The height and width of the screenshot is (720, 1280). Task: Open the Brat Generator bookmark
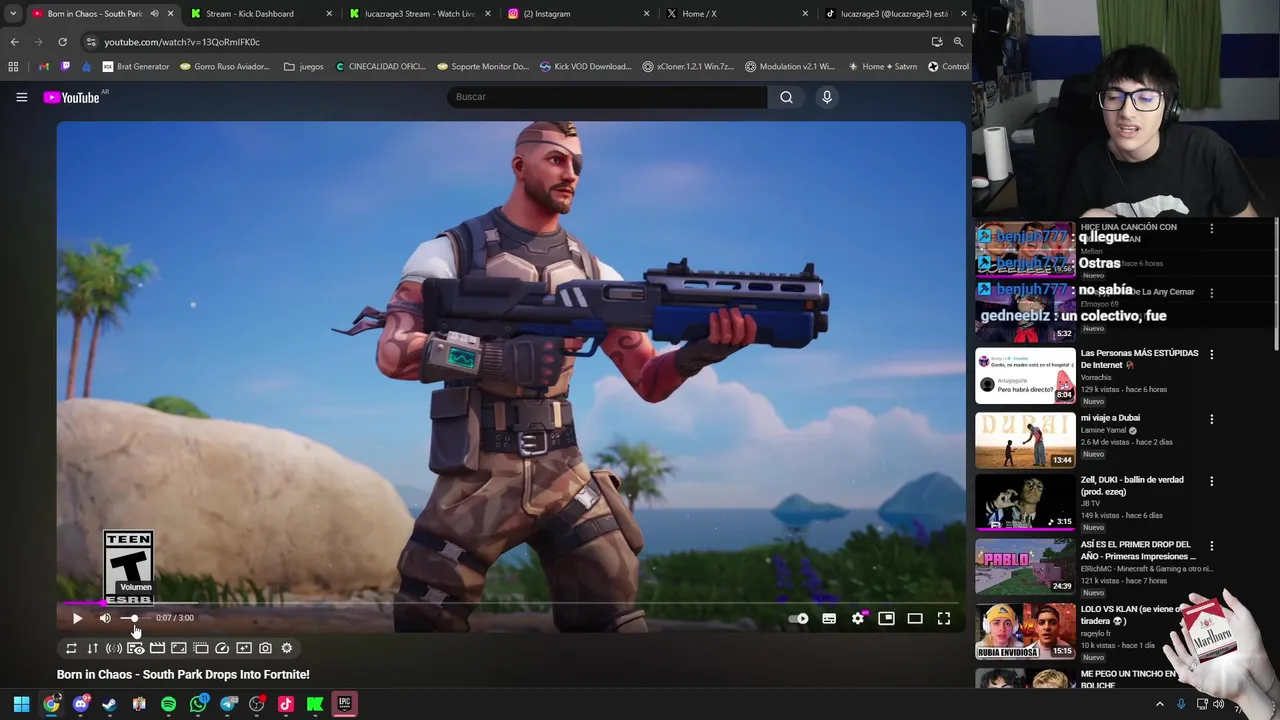[136, 67]
